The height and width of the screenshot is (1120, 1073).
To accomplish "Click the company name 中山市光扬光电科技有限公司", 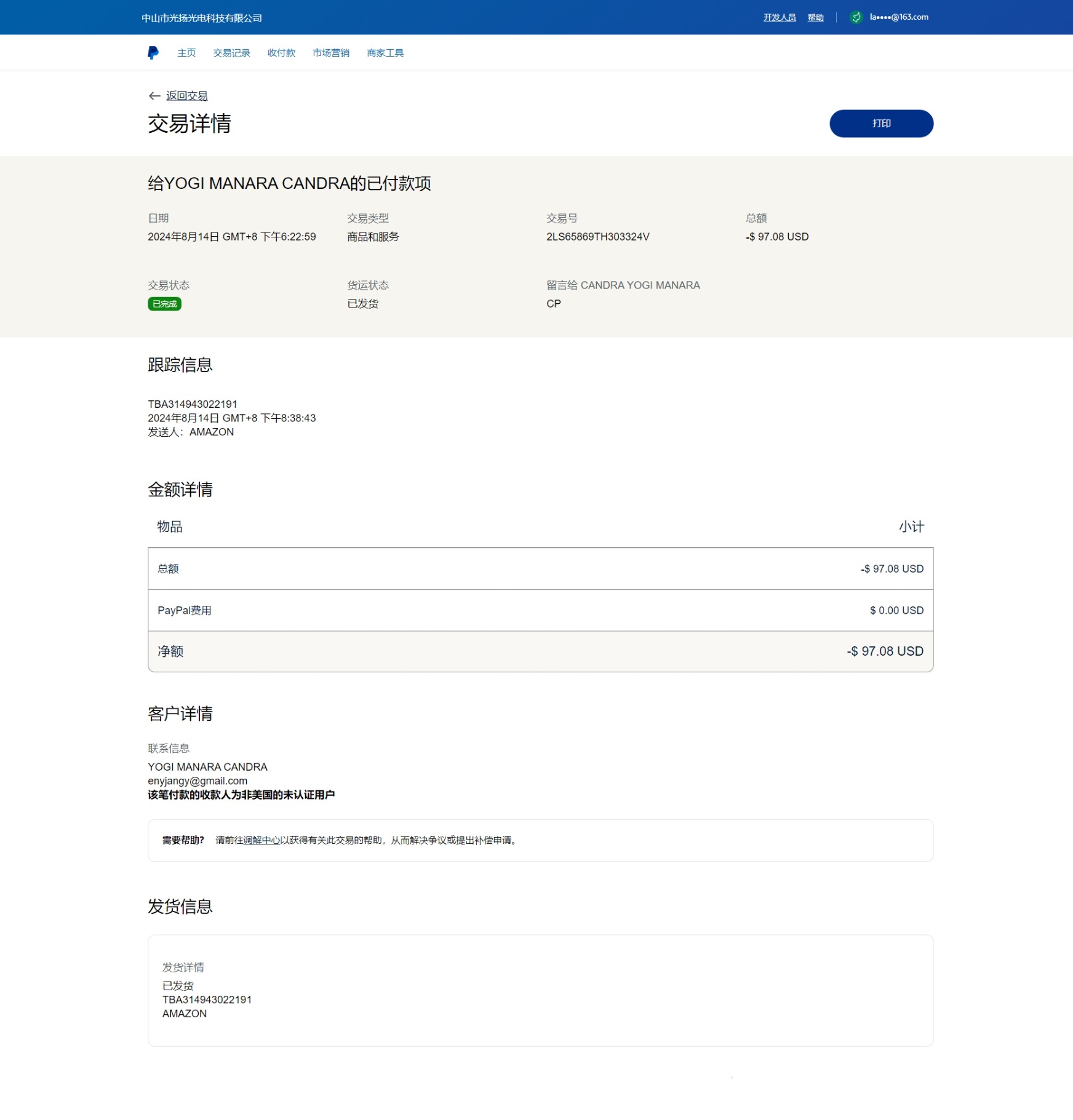I will pyautogui.click(x=202, y=18).
